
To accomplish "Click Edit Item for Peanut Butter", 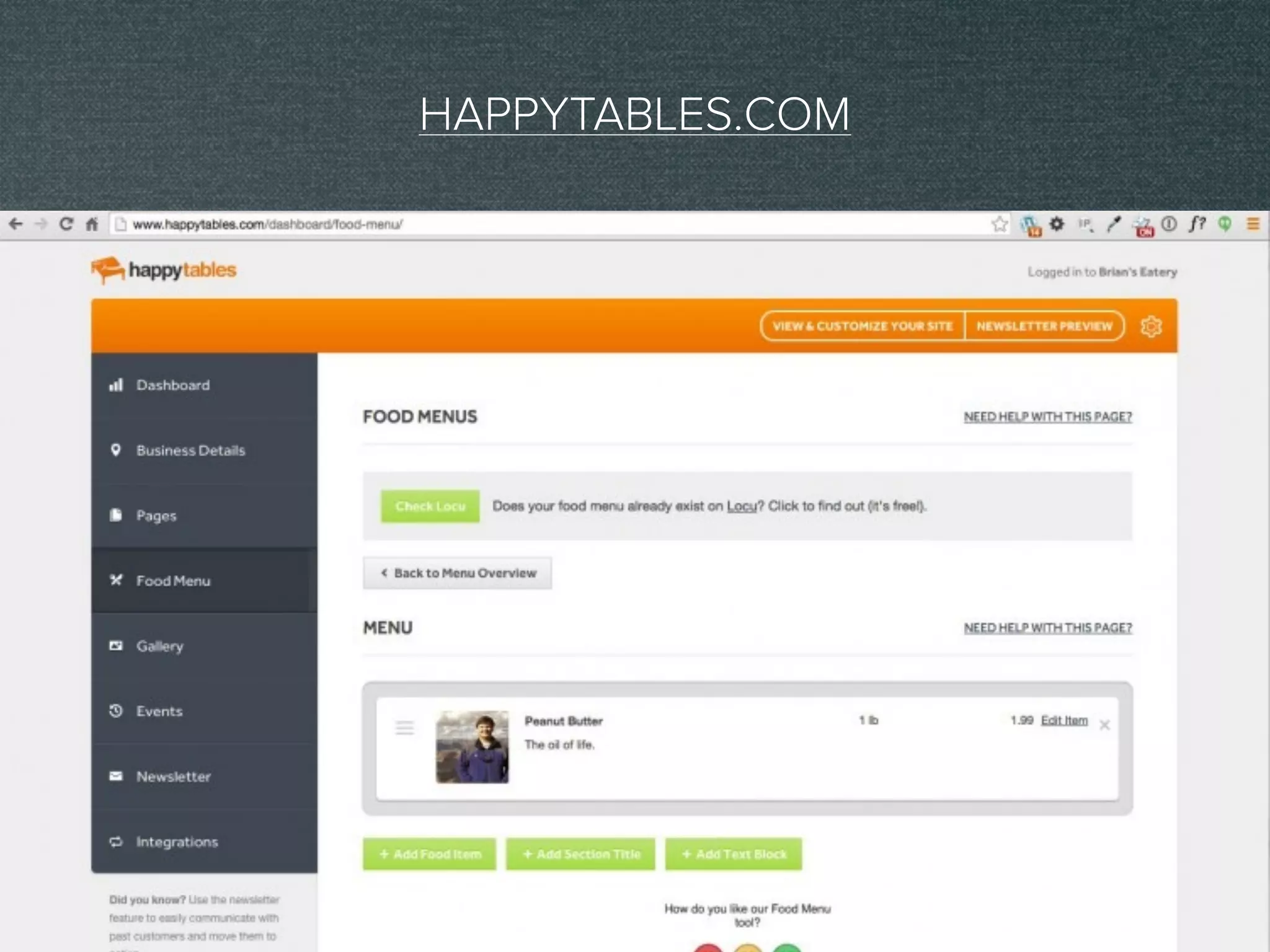I will 1064,720.
